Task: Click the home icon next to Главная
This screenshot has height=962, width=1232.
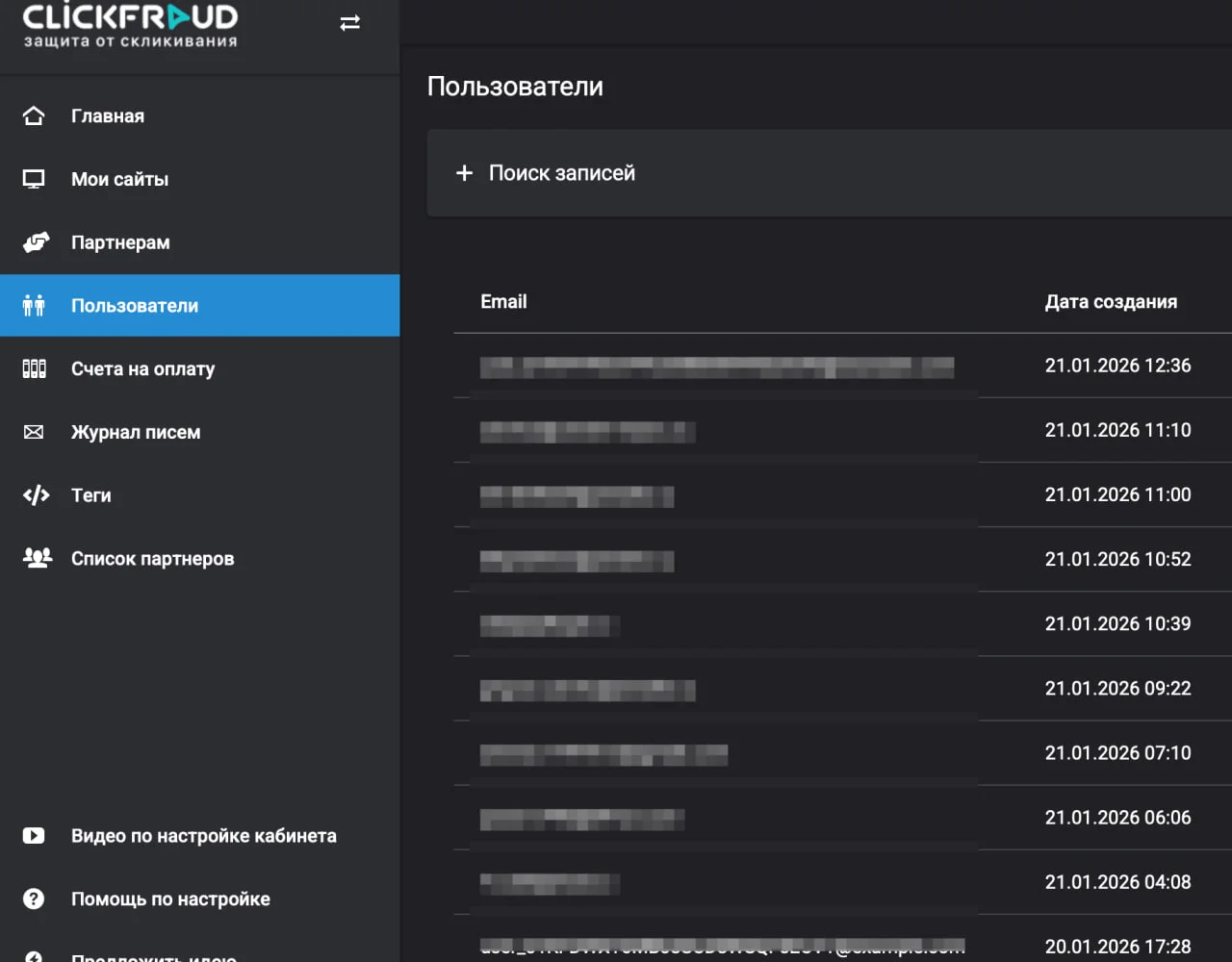Action: [x=34, y=116]
